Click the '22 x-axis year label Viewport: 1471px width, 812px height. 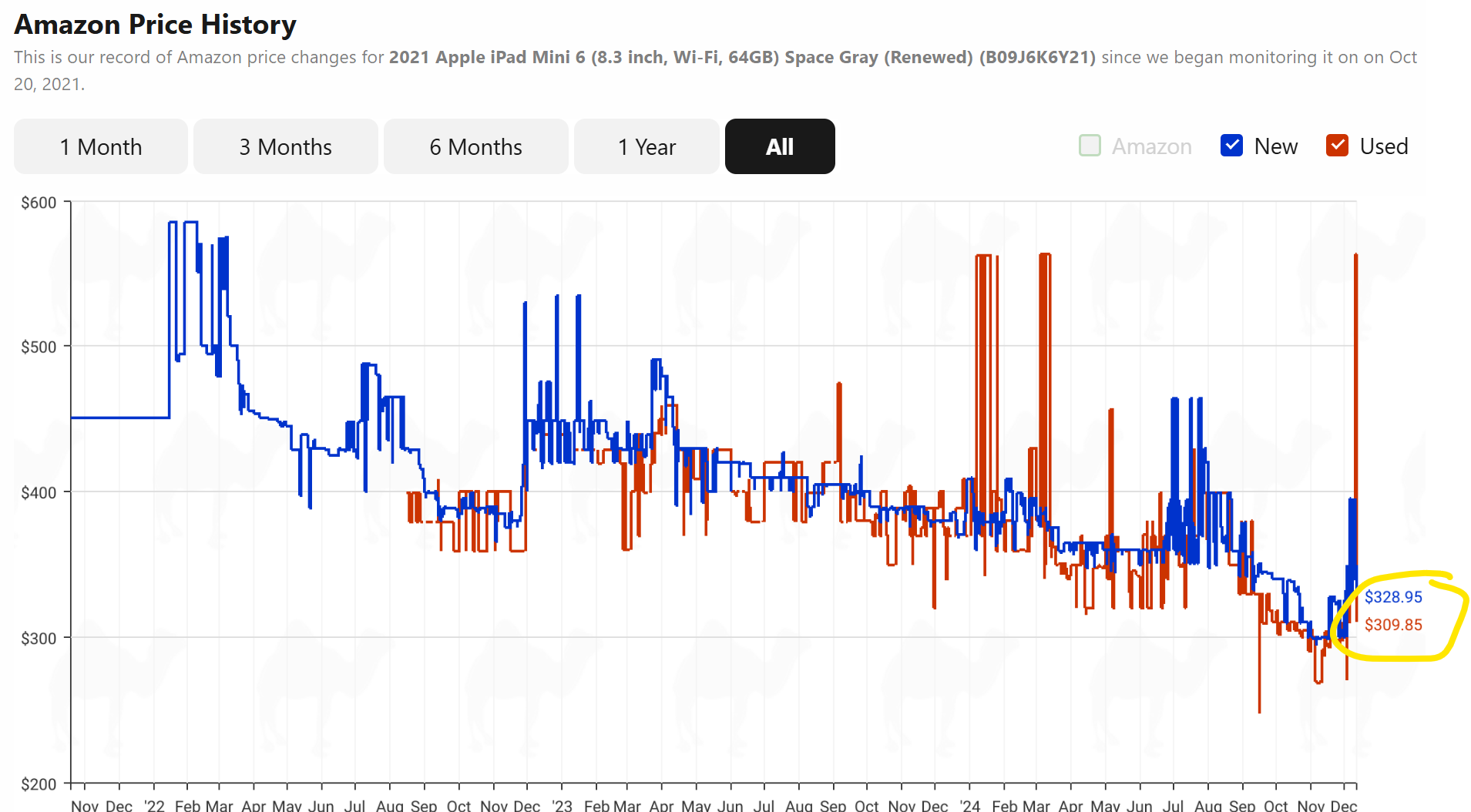click(154, 805)
